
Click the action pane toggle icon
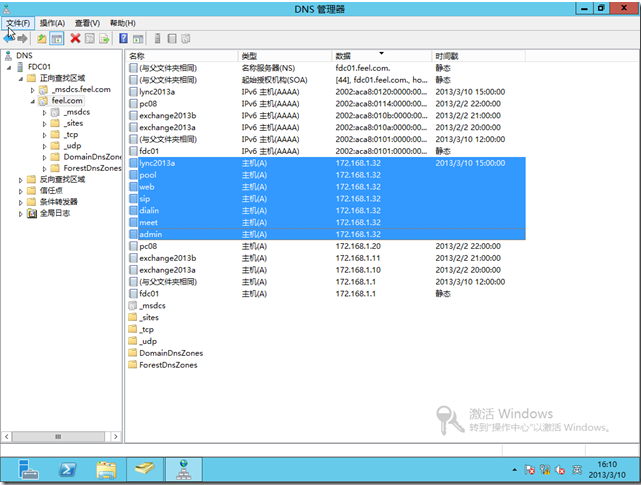point(138,39)
